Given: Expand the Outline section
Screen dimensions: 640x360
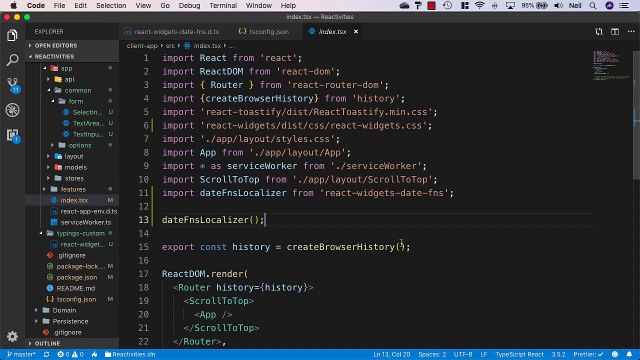Looking at the screenshot, I should click(x=72, y=343).
